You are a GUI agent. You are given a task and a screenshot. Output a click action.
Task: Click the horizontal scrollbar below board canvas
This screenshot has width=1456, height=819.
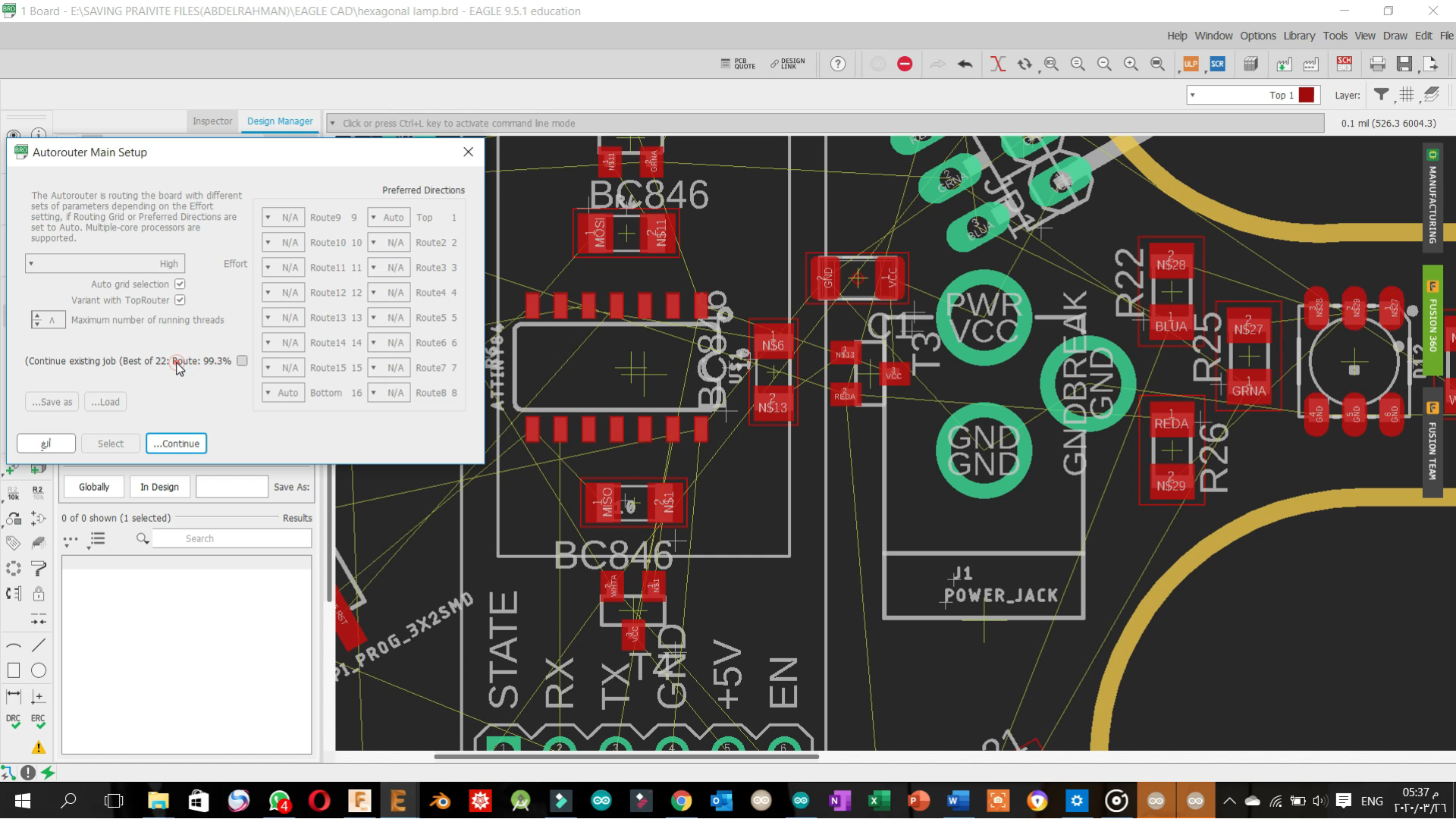(x=626, y=756)
